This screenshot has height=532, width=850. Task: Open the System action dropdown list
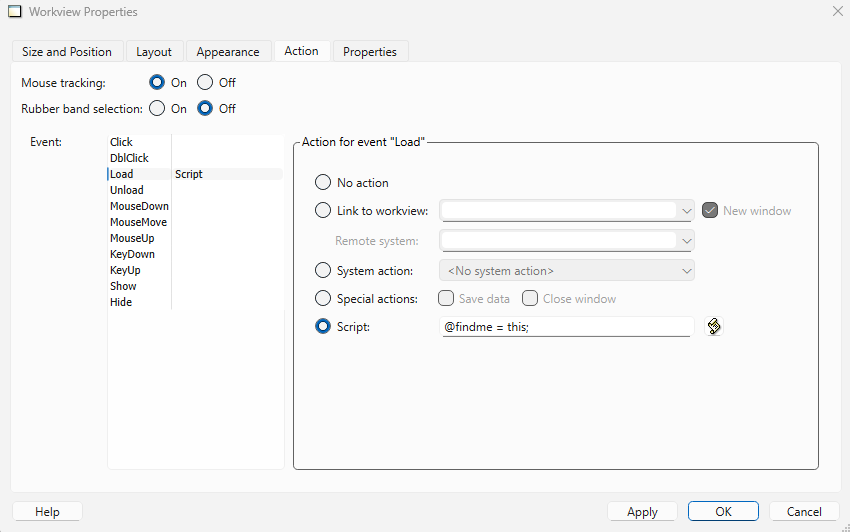[x=686, y=271]
